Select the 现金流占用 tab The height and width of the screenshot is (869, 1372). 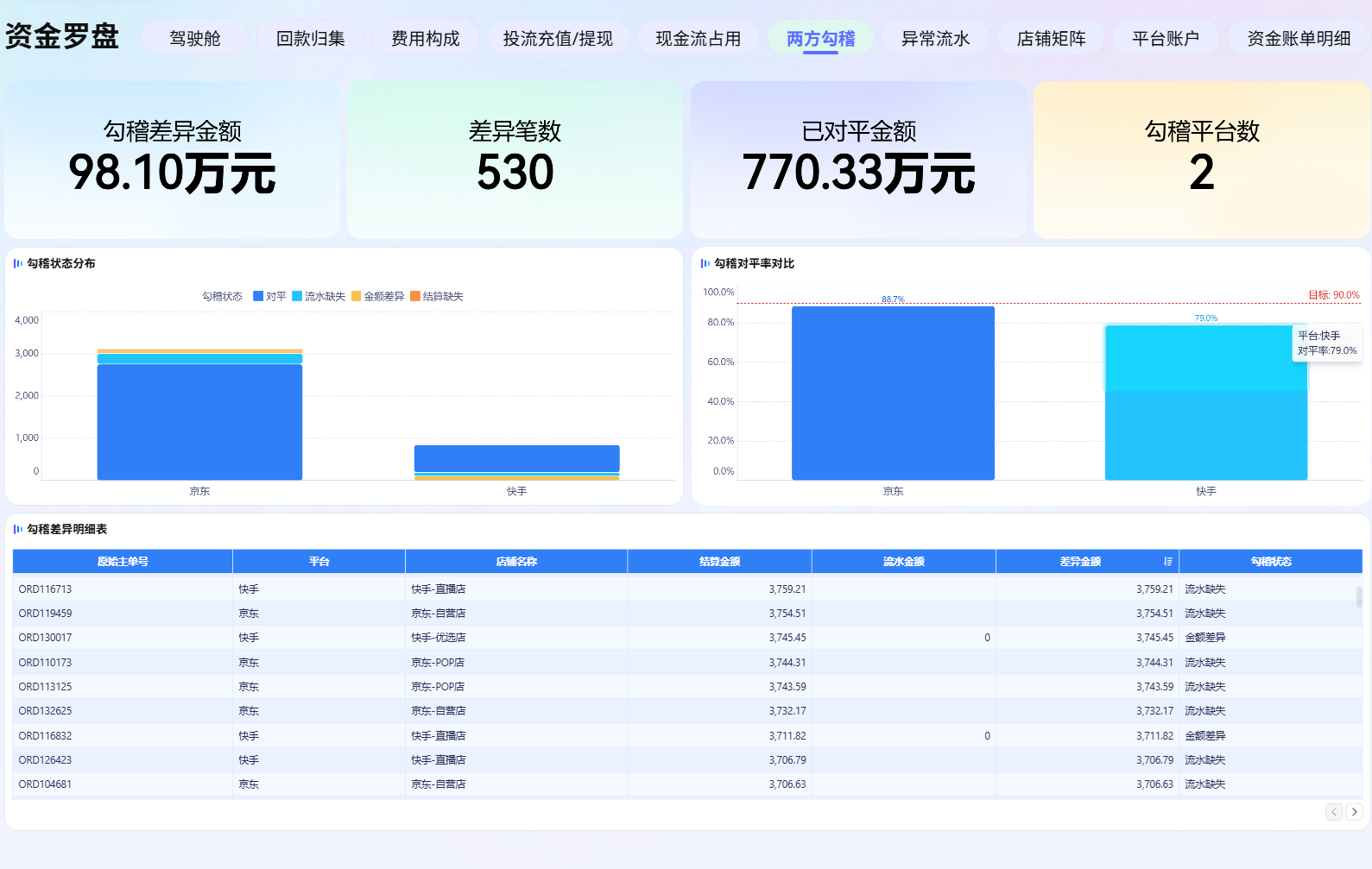699,38
